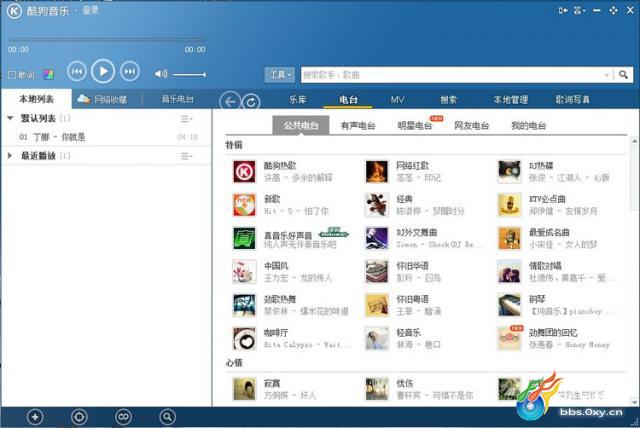This screenshot has height=428, width=640.
Task: Play the 中国风 station icon
Action: (x=244, y=272)
